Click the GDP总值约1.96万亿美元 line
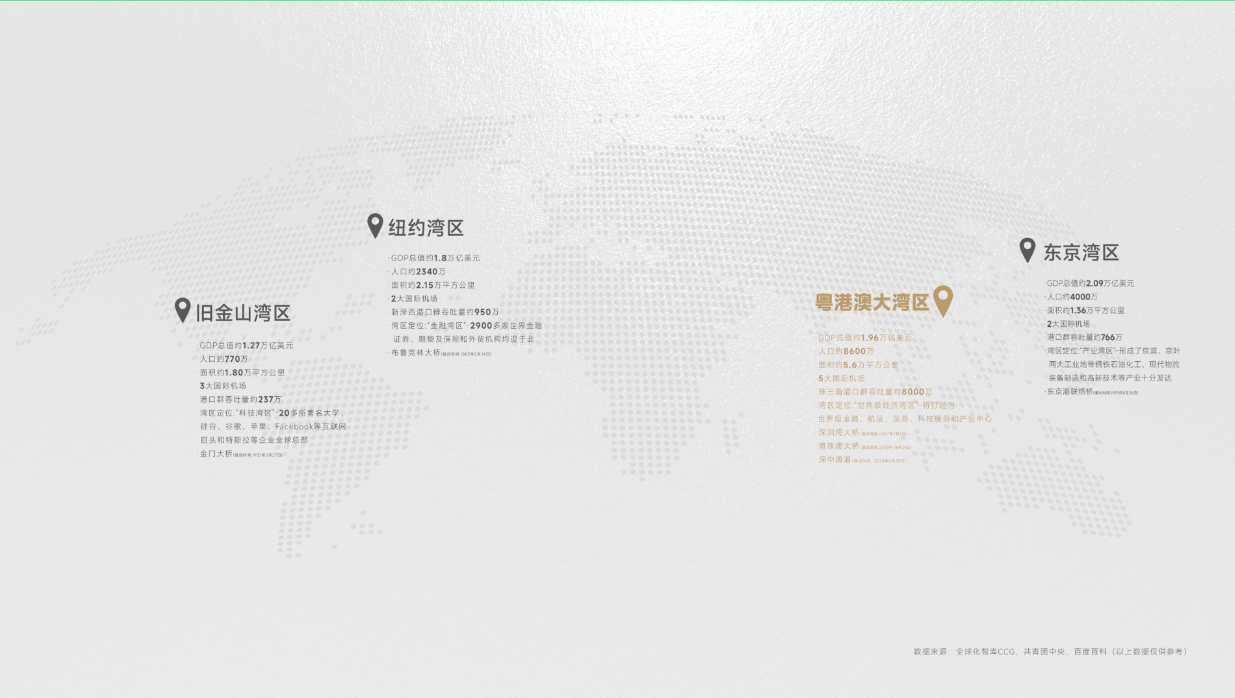 (865, 338)
